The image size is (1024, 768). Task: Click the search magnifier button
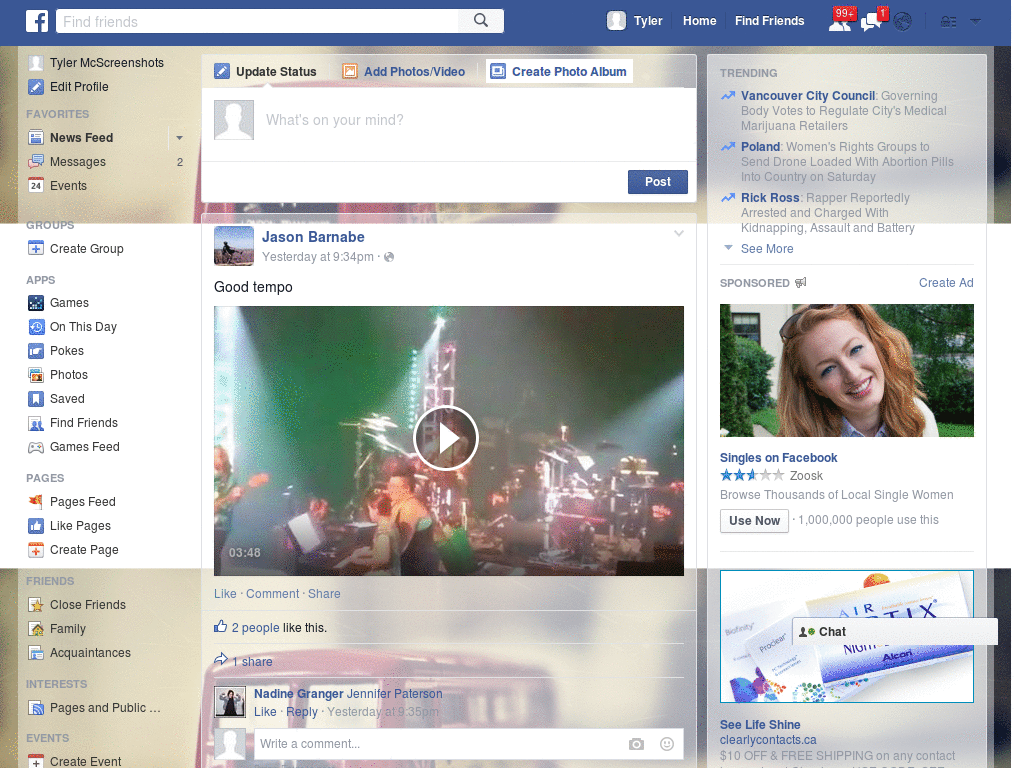(481, 21)
